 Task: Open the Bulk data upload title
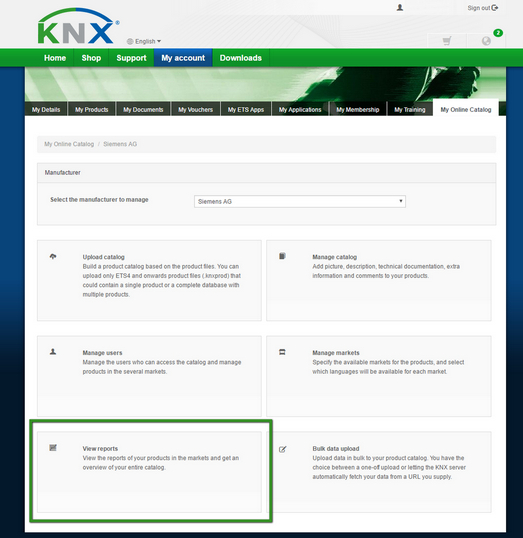pos(336,448)
